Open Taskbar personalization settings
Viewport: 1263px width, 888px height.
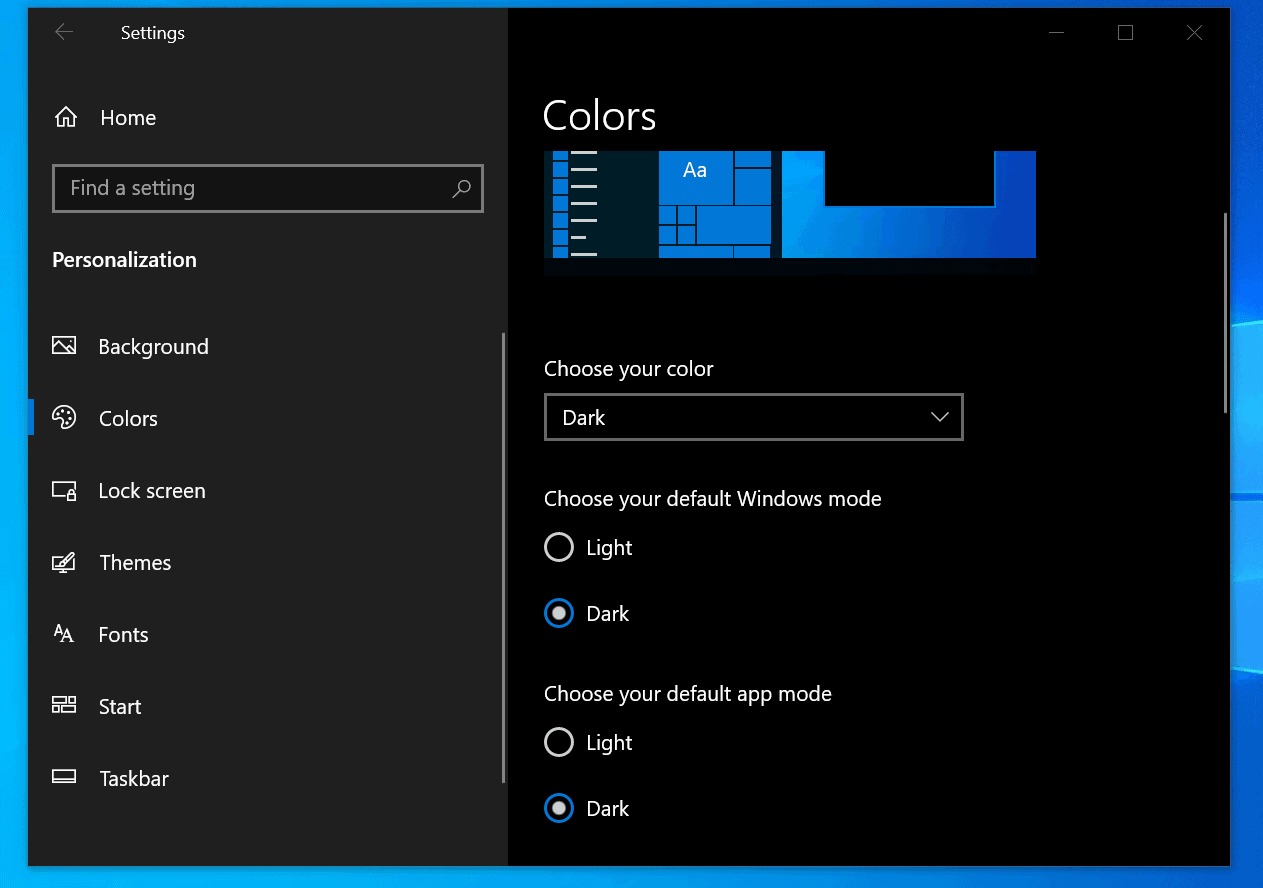[133, 778]
